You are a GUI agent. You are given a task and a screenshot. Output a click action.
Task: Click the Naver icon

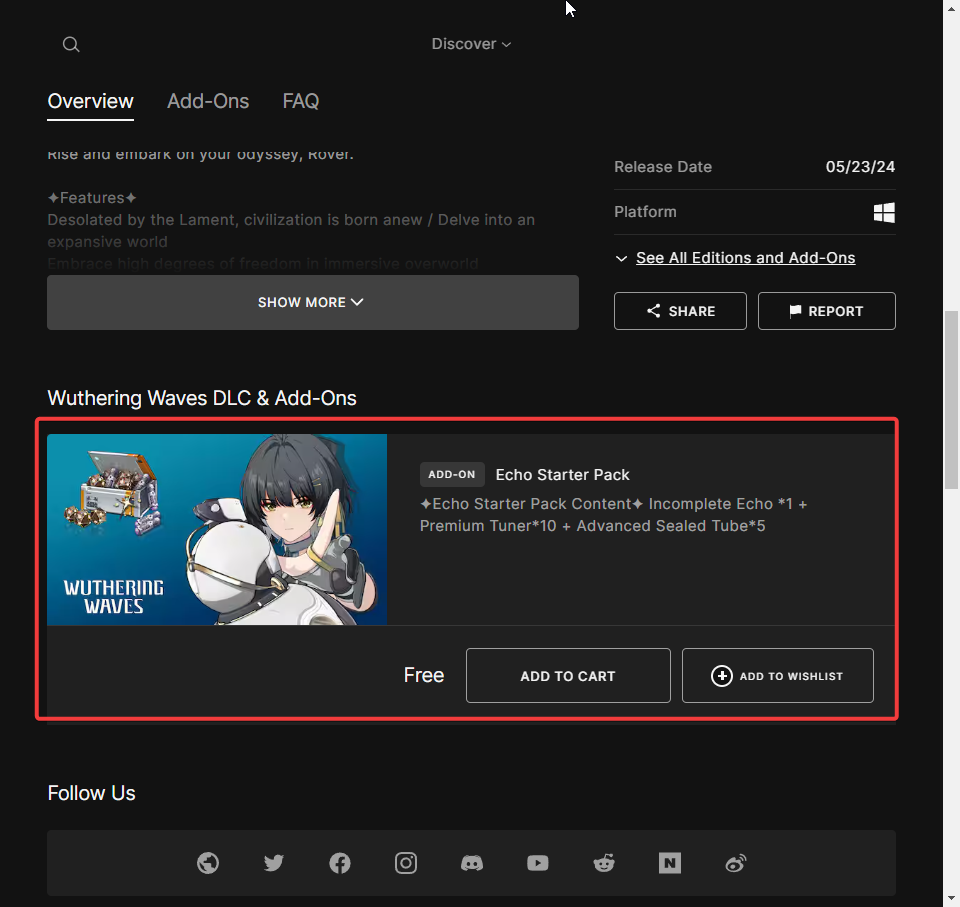pyautogui.click(x=669, y=863)
